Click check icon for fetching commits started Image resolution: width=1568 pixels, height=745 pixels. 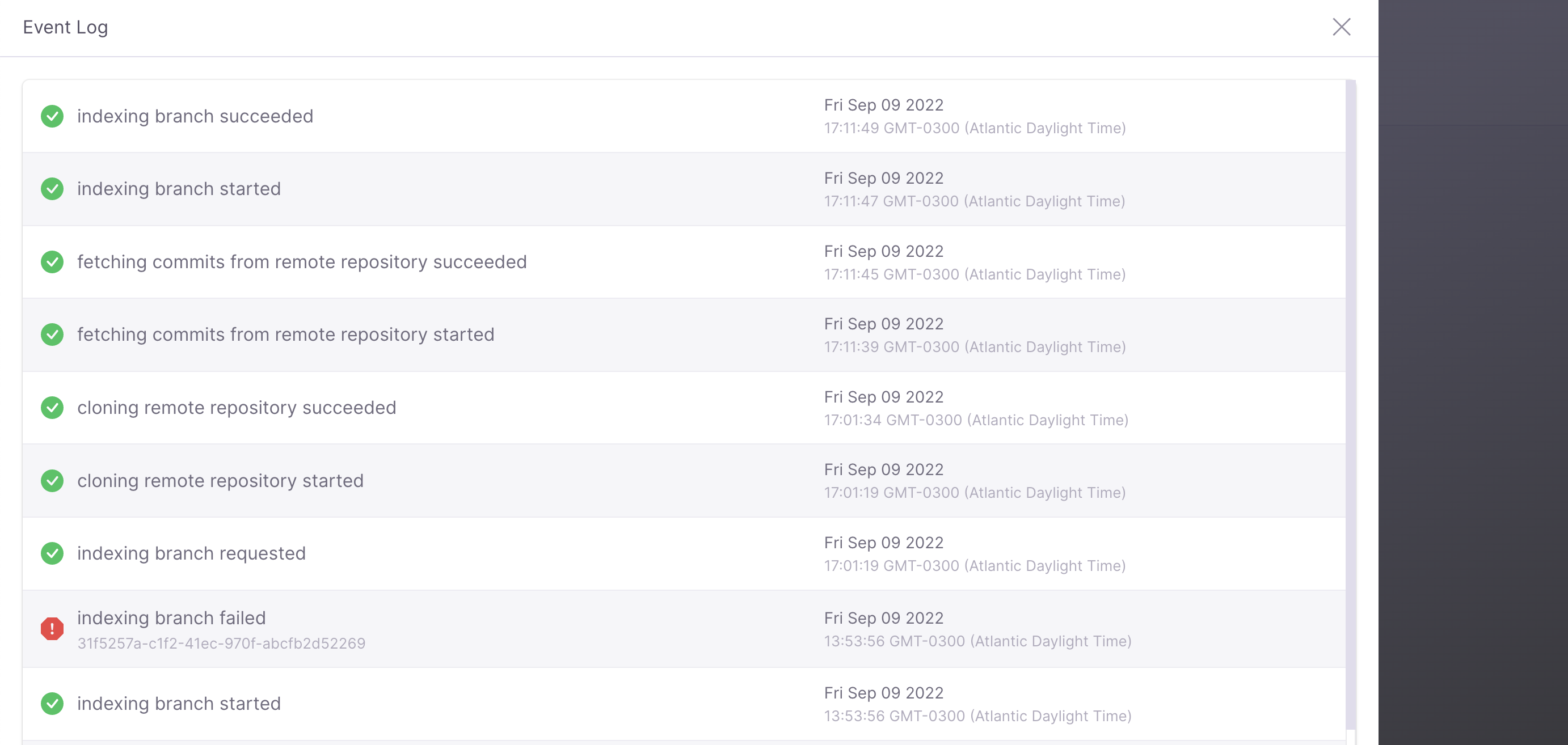(52, 335)
